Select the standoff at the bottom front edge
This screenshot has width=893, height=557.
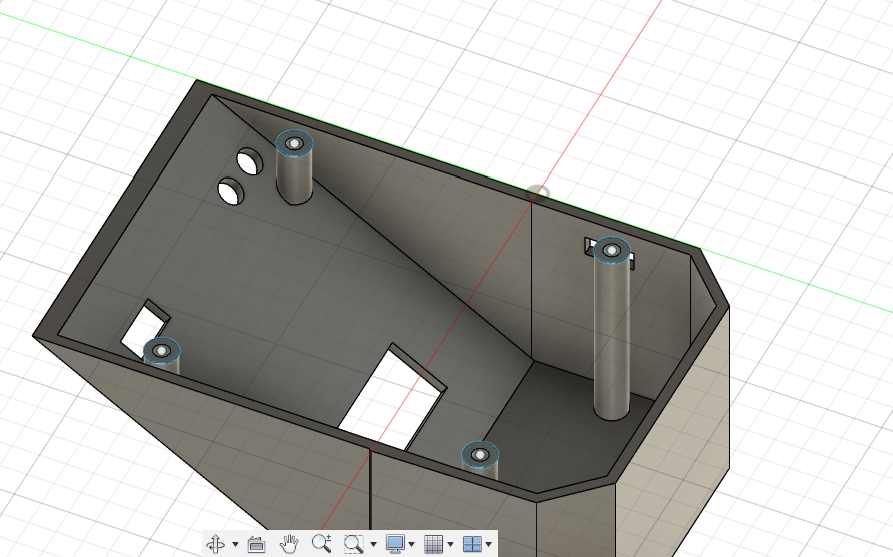pyautogui.click(x=480, y=455)
